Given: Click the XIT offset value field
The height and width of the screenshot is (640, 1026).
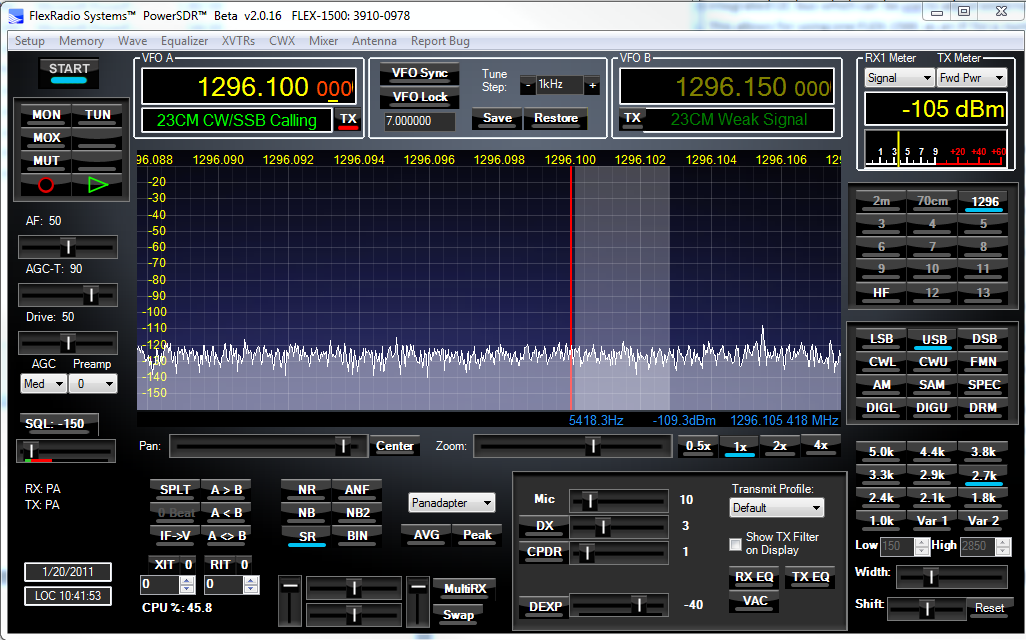Looking at the screenshot, I should (x=160, y=584).
